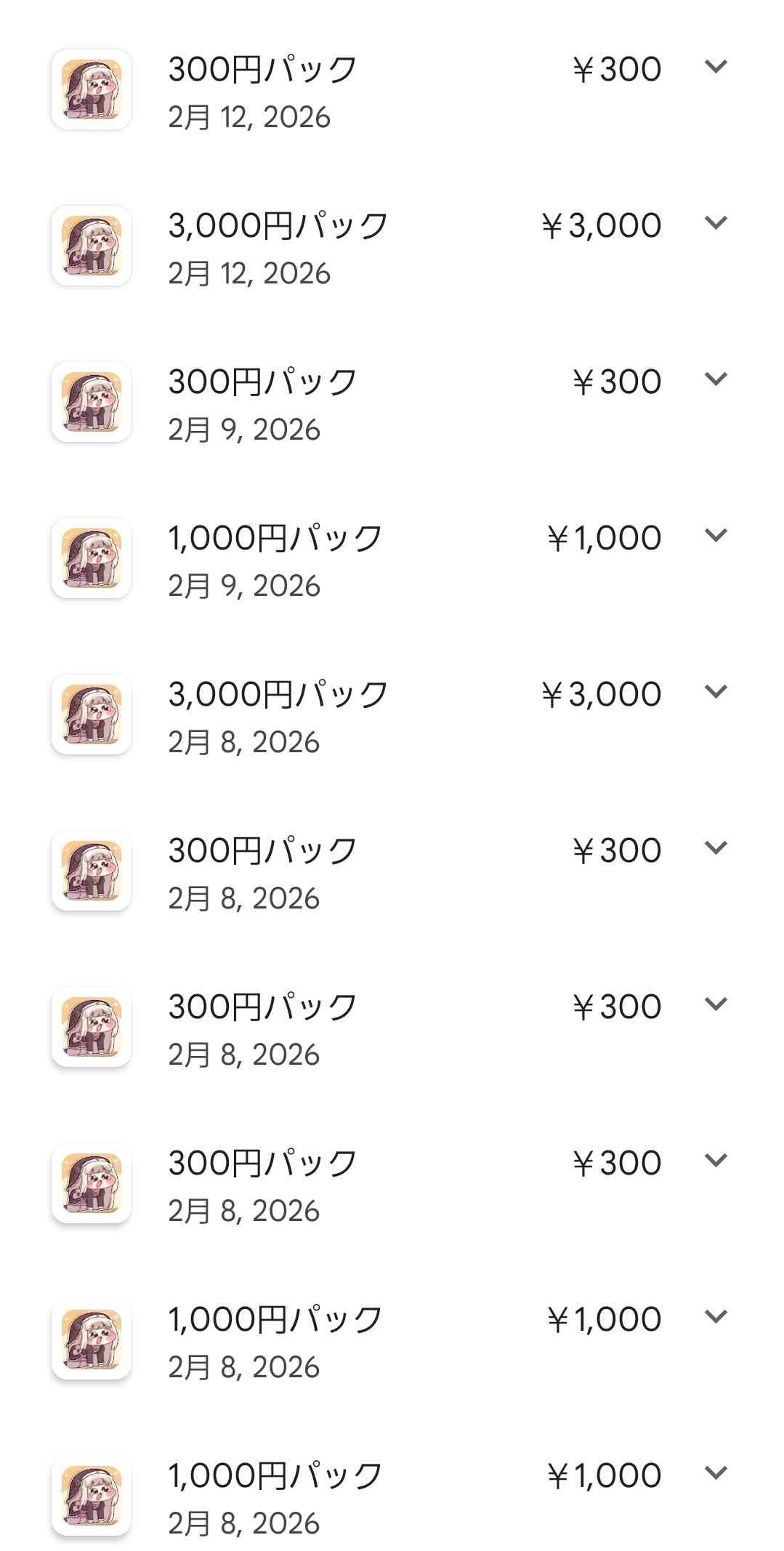The height and width of the screenshot is (1551, 784).
Task: Tap the app icon for the 300円パック purchased 2月 12
Action: [x=92, y=89]
